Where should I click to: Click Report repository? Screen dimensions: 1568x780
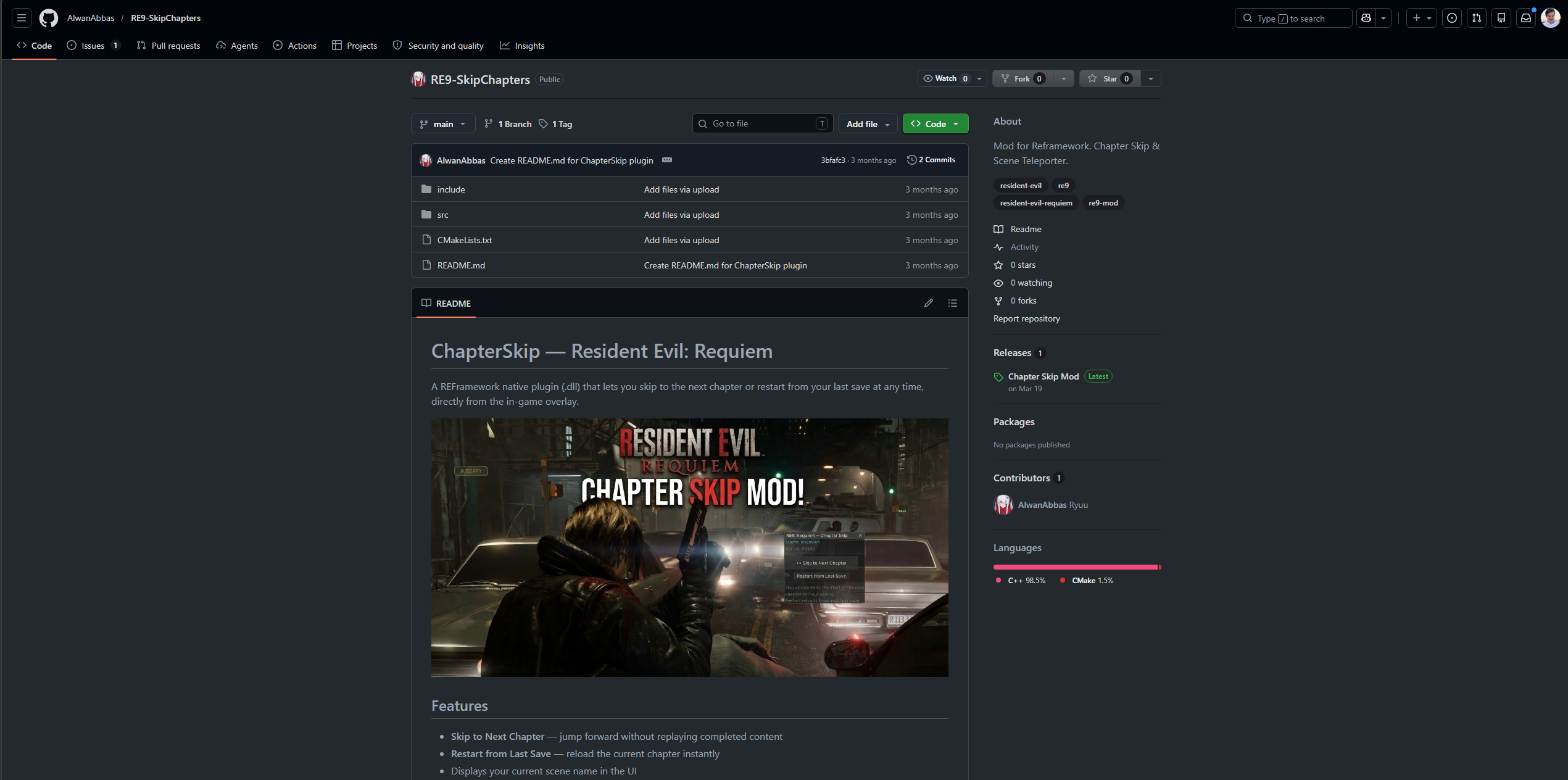1027,318
